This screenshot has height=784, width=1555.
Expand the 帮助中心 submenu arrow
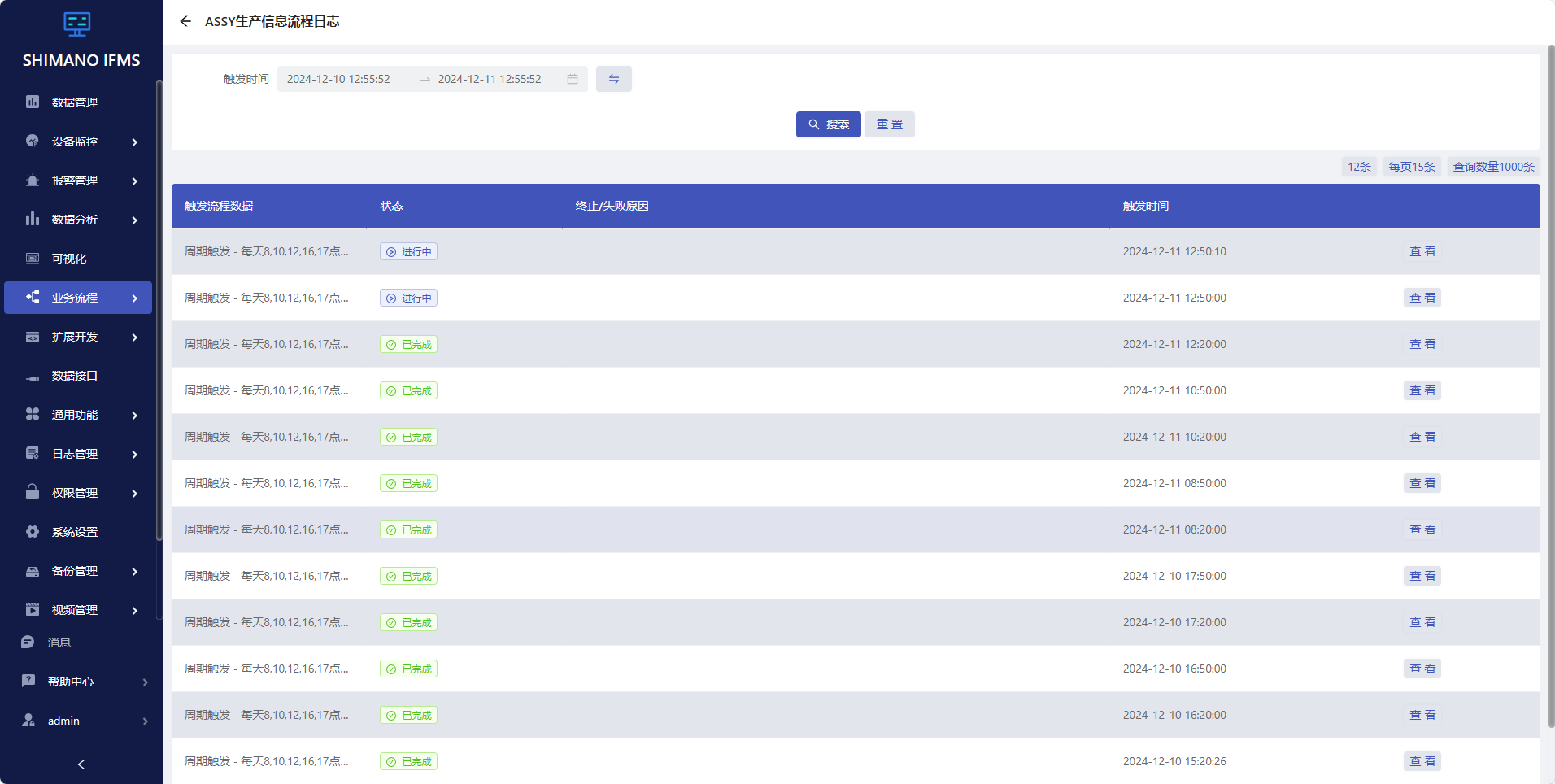click(x=146, y=682)
